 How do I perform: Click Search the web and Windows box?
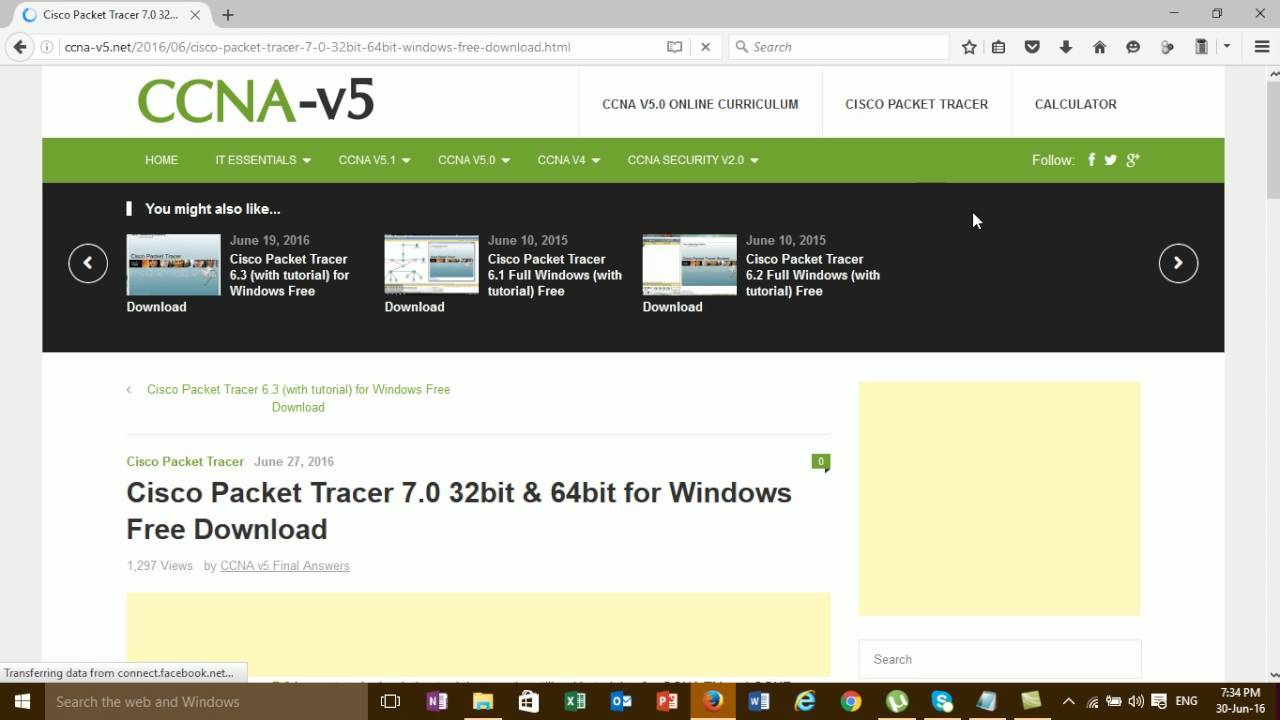207,702
